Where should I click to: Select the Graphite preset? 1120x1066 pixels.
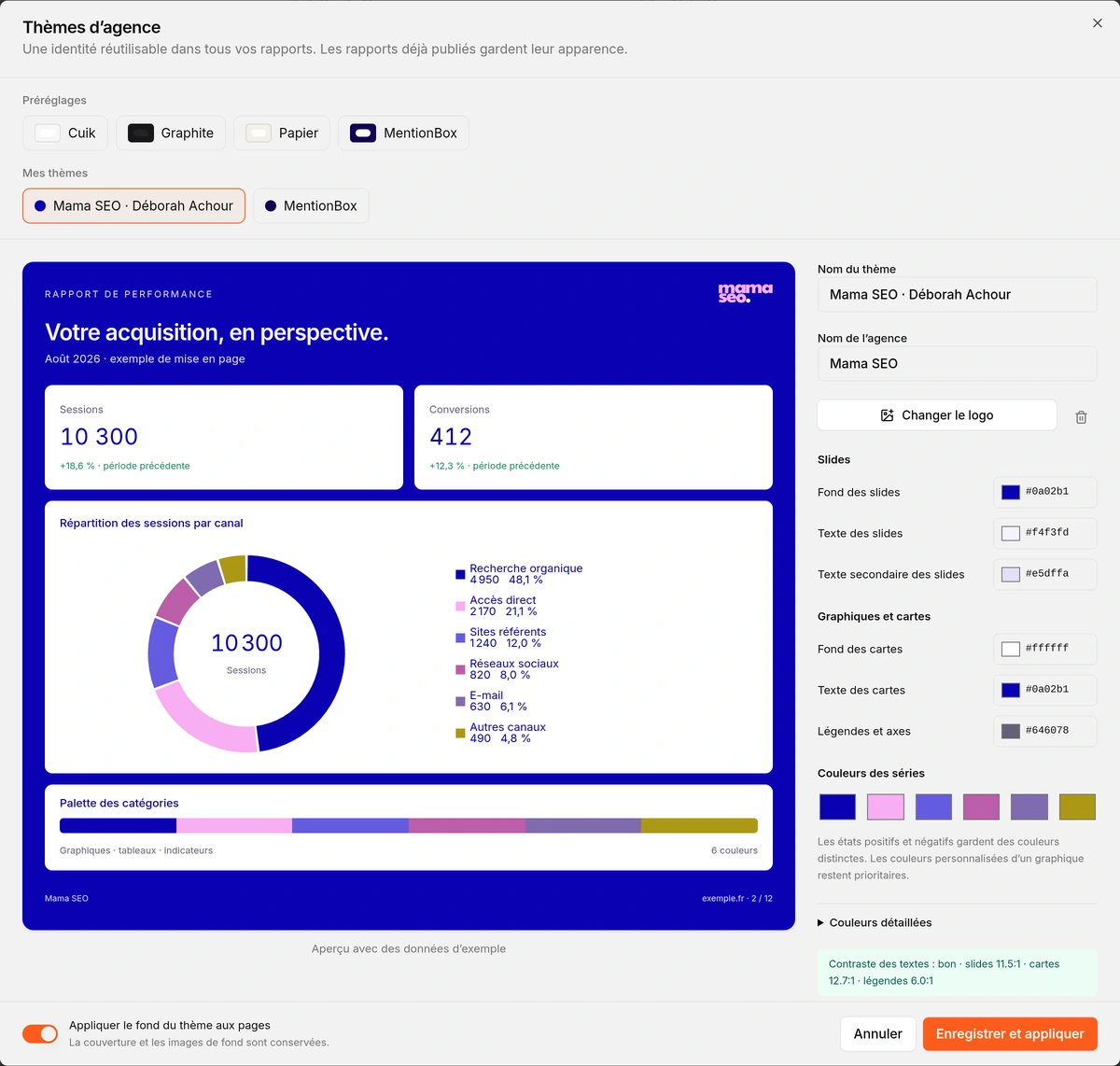click(x=171, y=133)
